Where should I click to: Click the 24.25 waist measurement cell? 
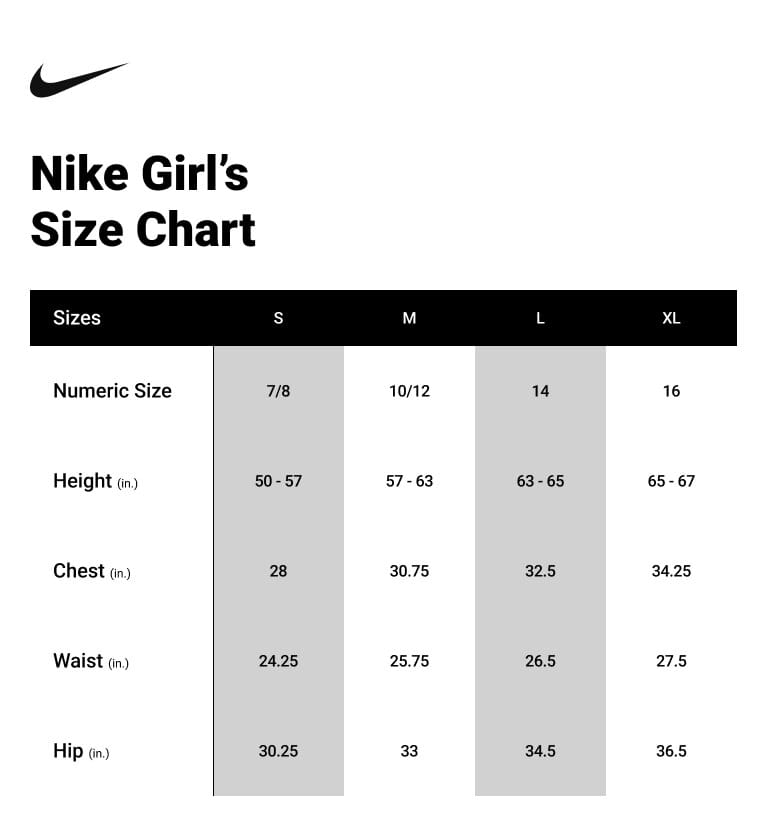pyautogui.click(x=278, y=661)
